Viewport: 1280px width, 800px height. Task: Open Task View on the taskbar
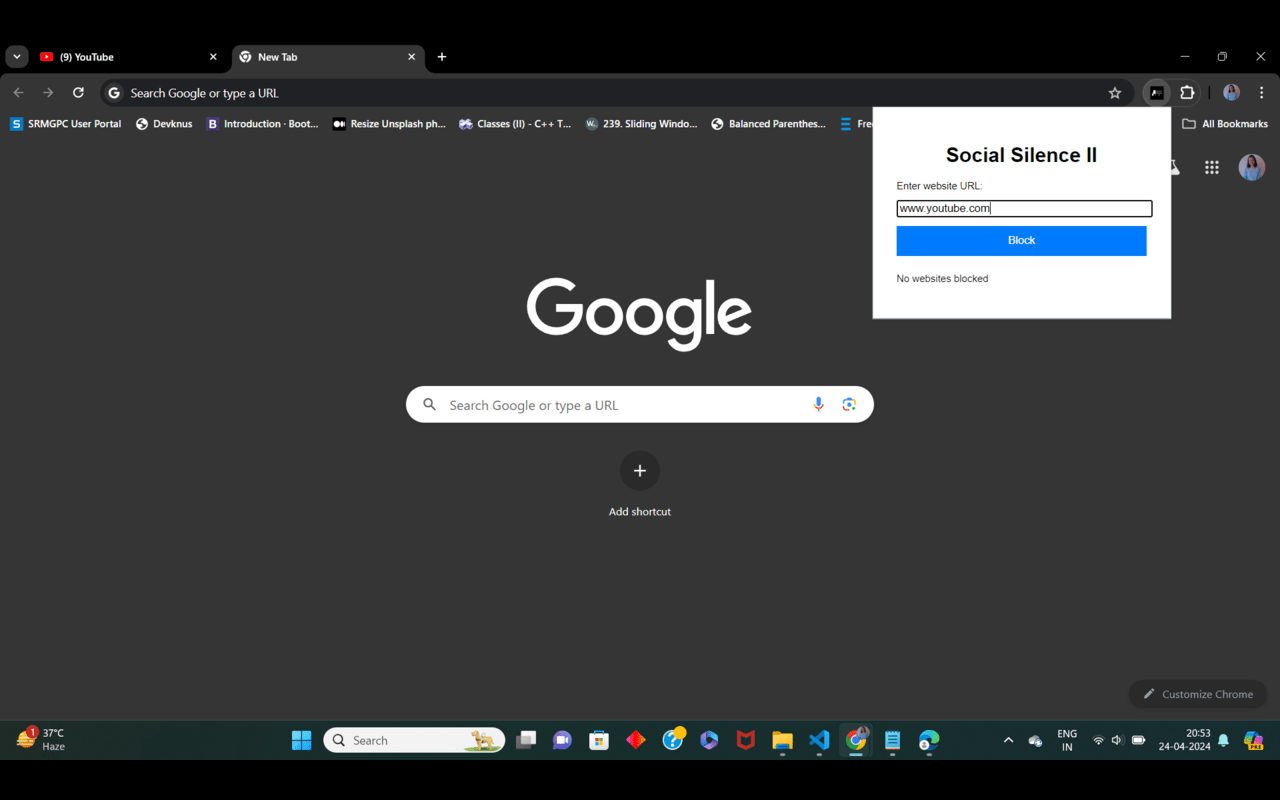526,740
